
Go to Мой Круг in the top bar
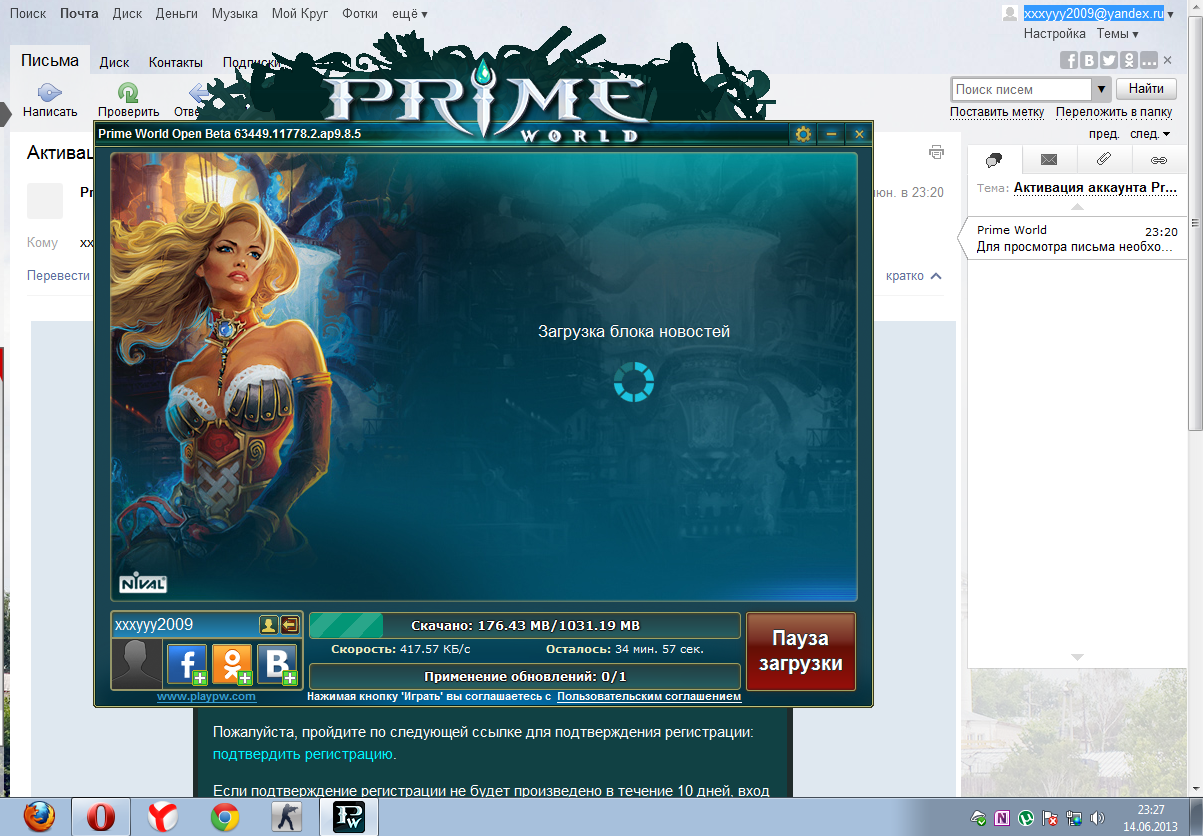300,14
